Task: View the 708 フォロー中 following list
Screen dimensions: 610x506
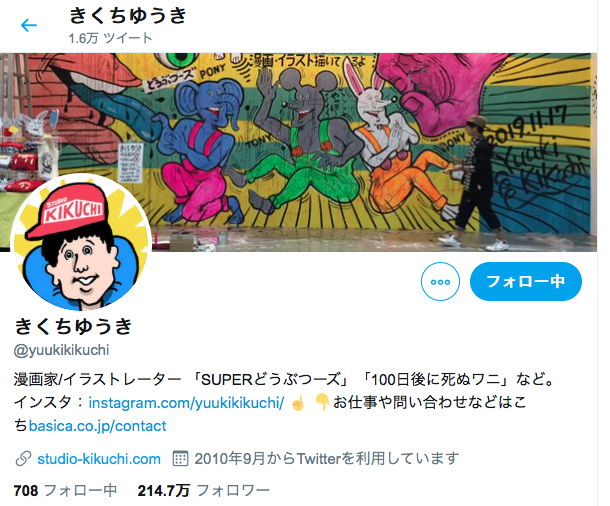Action: (x=65, y=490)
